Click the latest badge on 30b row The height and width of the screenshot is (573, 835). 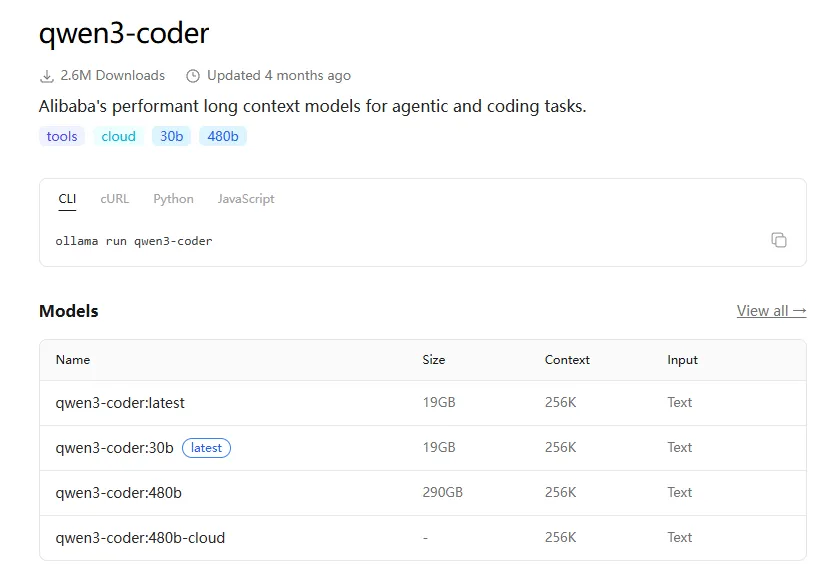(206, 448)
